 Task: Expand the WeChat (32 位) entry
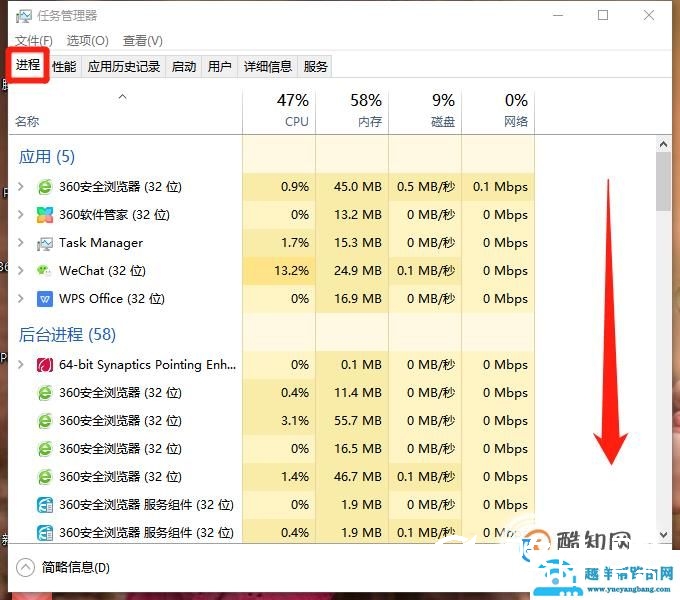20,271
